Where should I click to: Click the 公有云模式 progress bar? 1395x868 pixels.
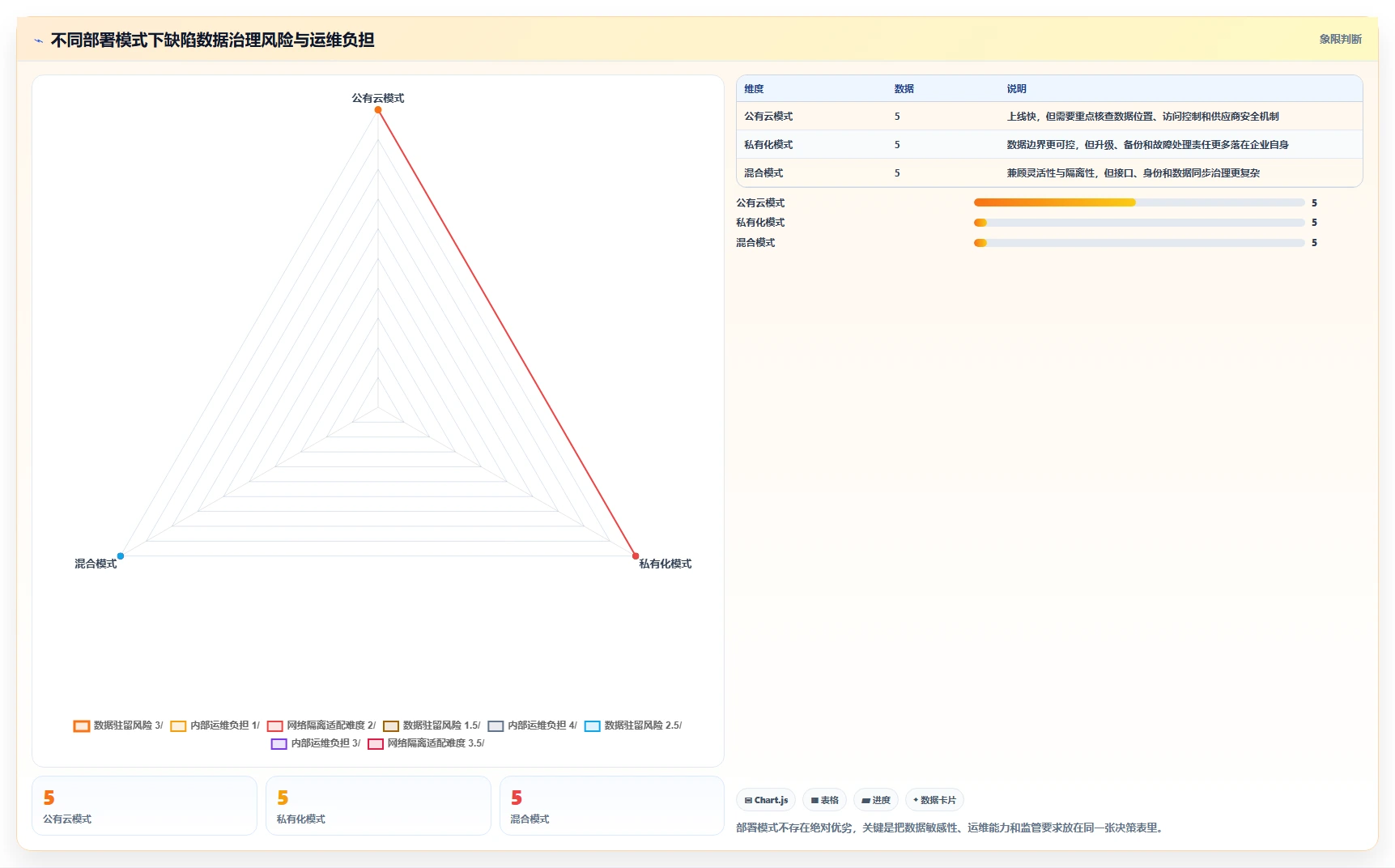click(x=1139, y=202)
